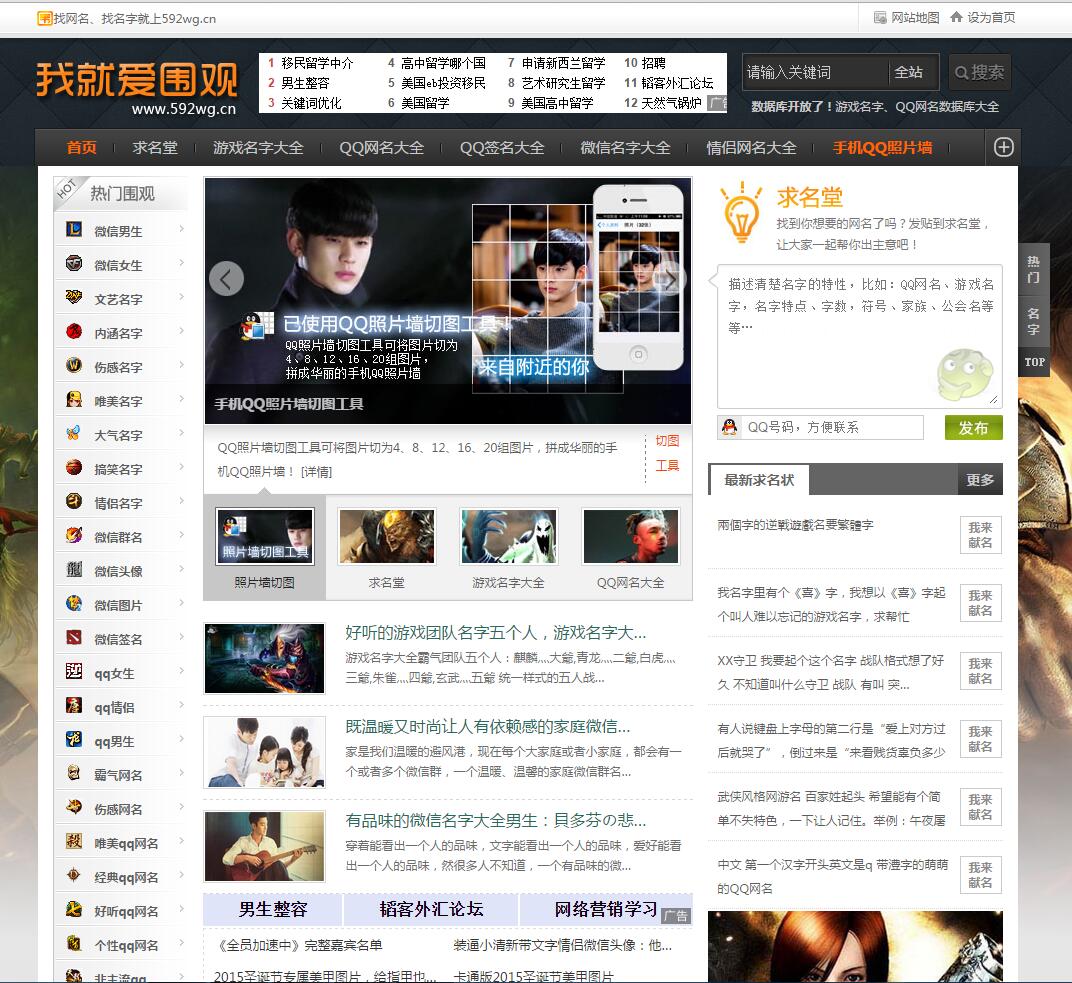Image resolution: width=1072 pixels, height=983 pixels.
Task: Open the QQ网名大全 menu item
Action: click(381, 148)
